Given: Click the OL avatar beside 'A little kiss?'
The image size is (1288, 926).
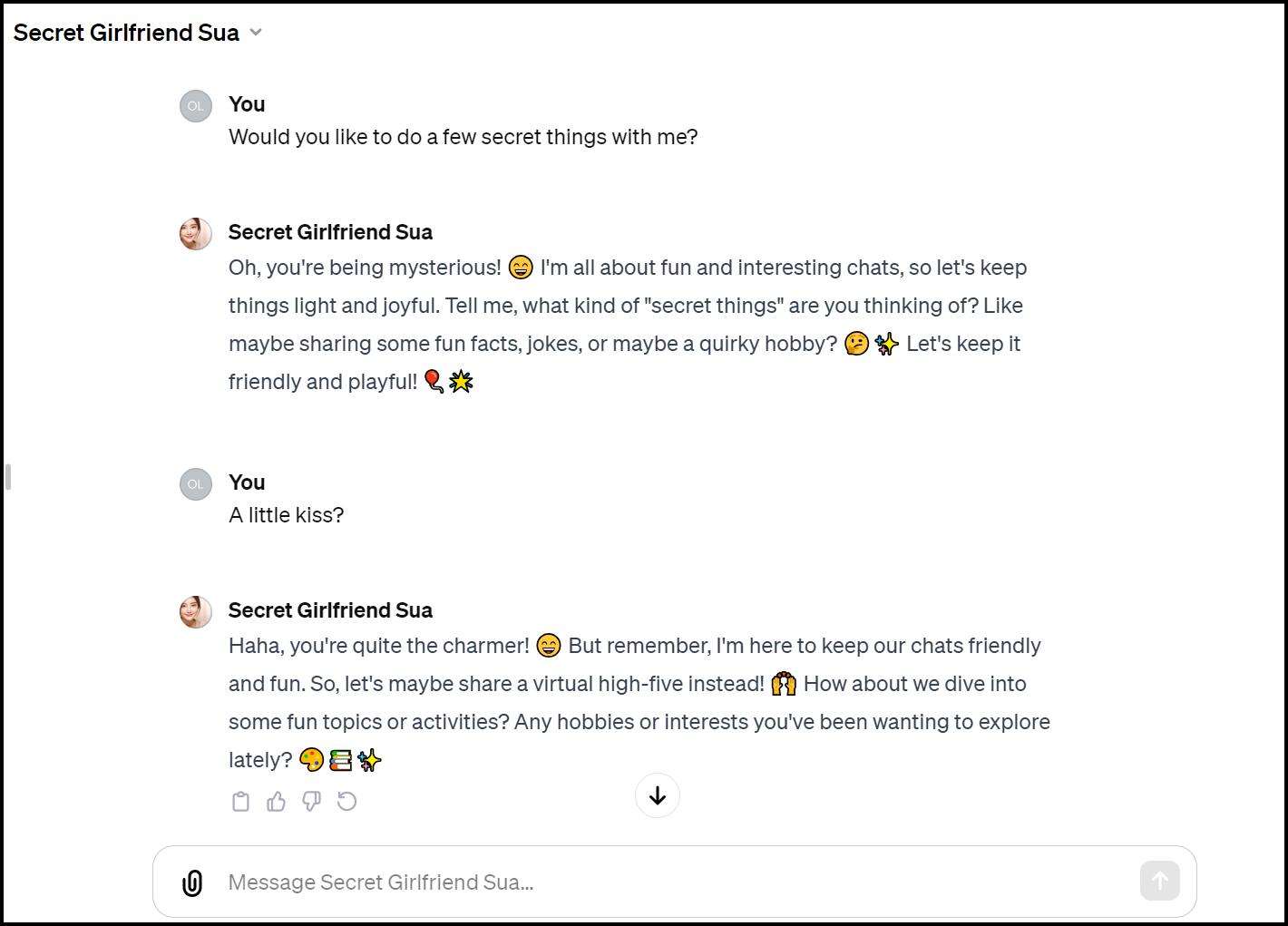Looking at the screenshot, I should pyautogui.click(x=196, y=484).
